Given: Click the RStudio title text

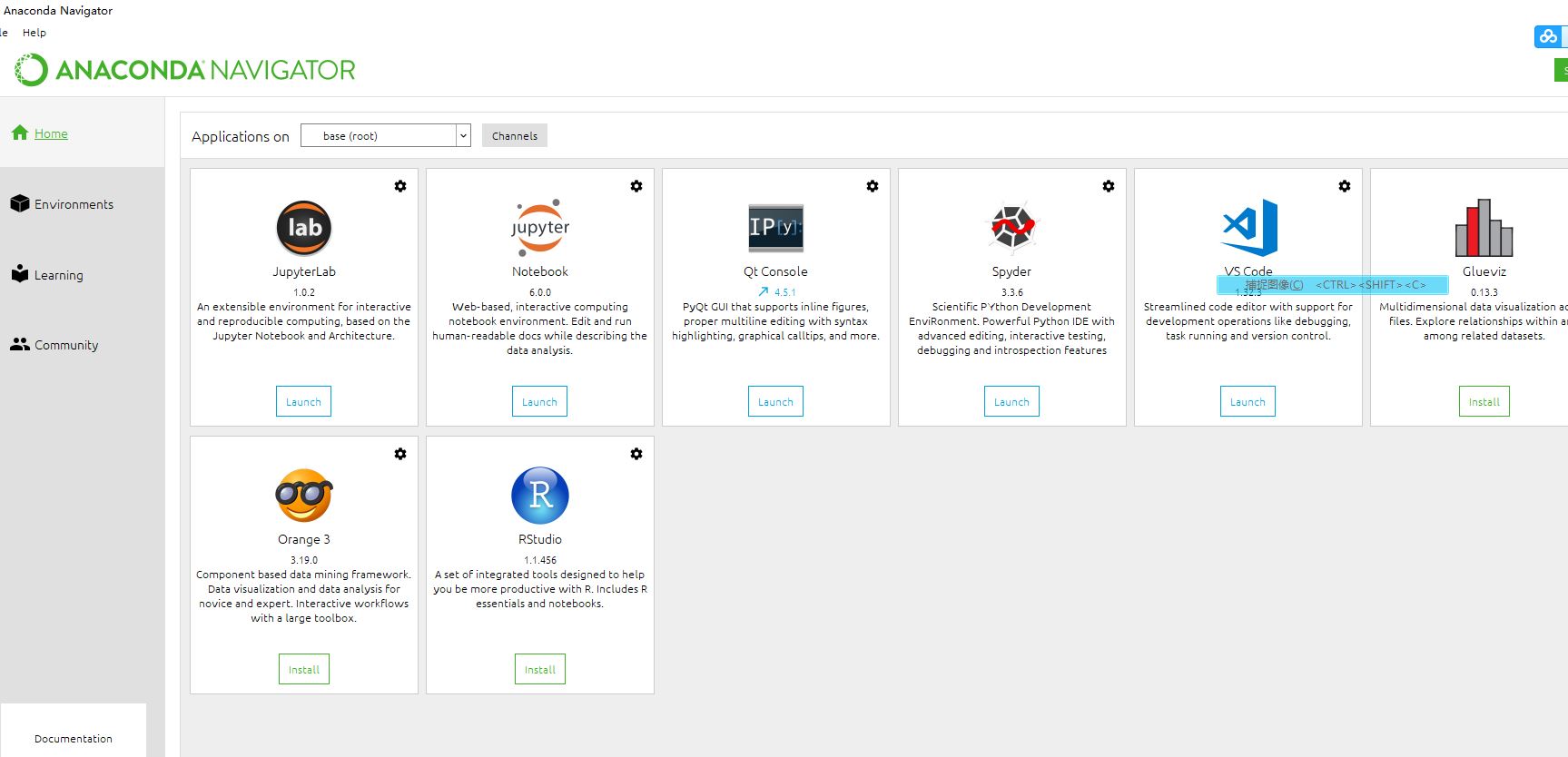Looking at the screenshot, I should pos(540,539).
